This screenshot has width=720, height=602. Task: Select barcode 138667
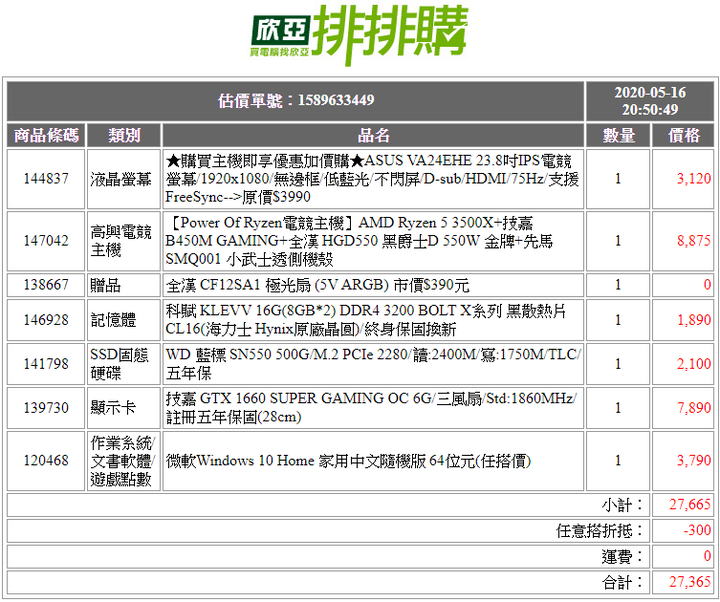[x=46, y=285]
